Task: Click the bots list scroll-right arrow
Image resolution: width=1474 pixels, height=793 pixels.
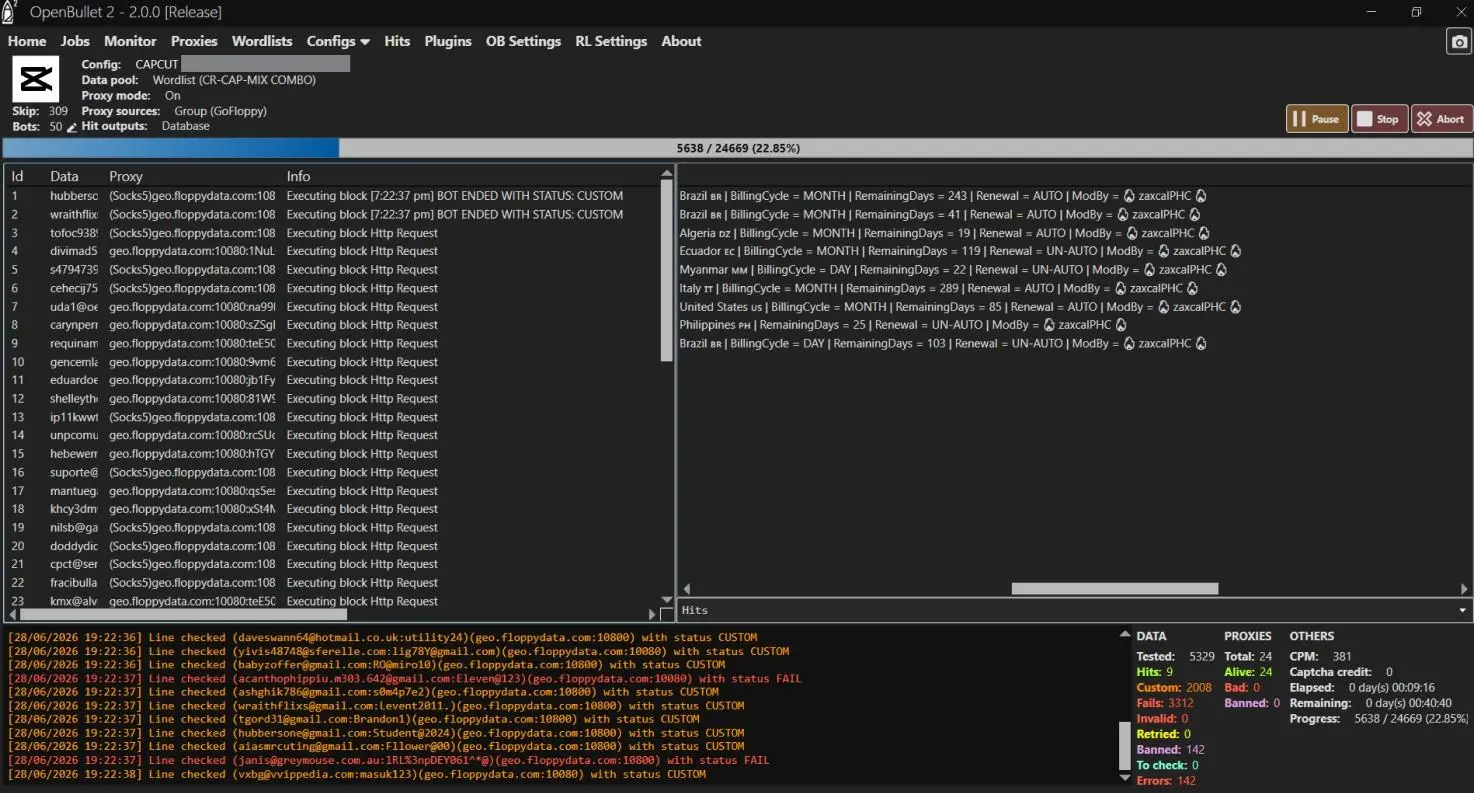Action: pos(652,614)
